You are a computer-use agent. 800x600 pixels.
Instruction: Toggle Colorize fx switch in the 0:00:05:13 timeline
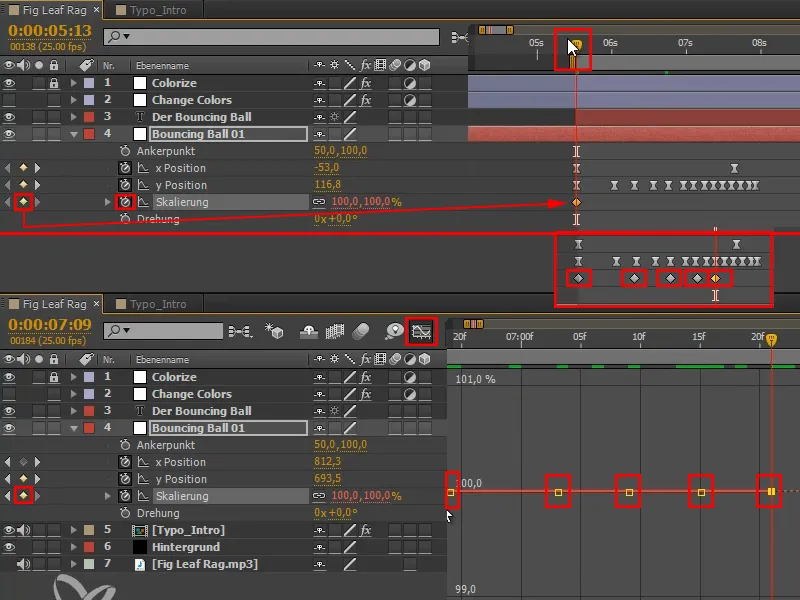coord(365,83)
